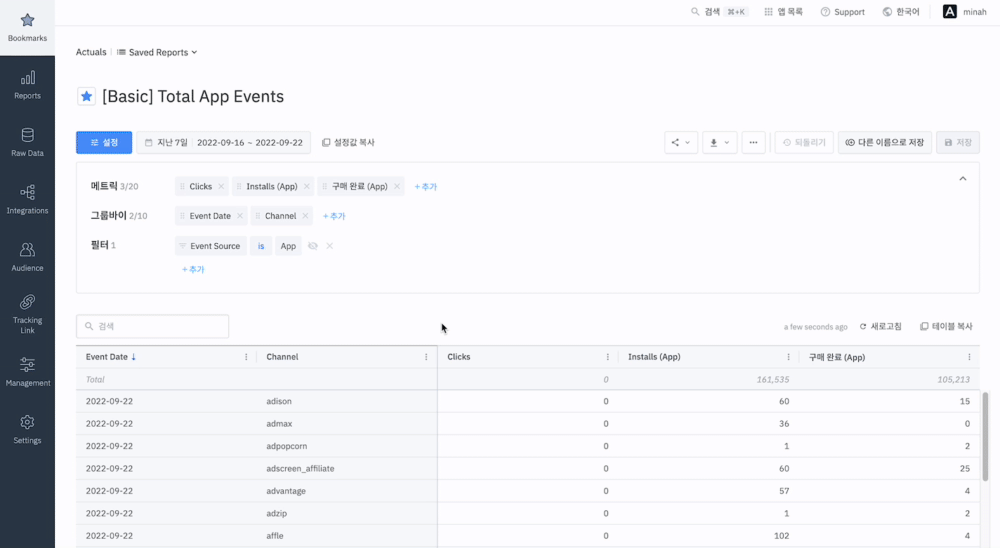Select the adison channel cell
Screen dimensions: 1000x548
(x=347, y=401)
